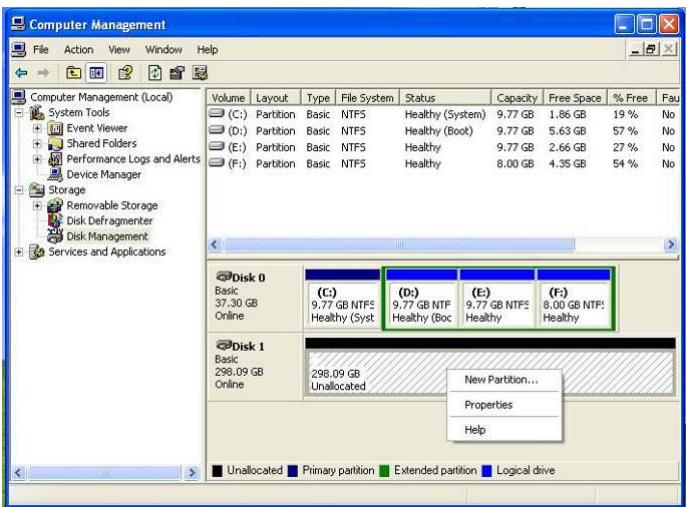Sort by the Status column header
687x507 pixels.
(x=445, y=98)
